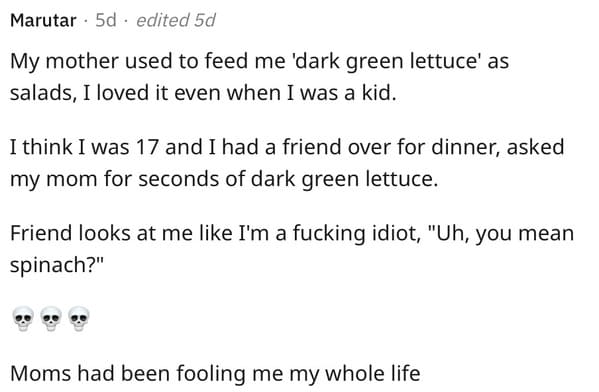Open the Marutar user profile
The width and height of the screenshot is (599, 392).
pos(43,20)
